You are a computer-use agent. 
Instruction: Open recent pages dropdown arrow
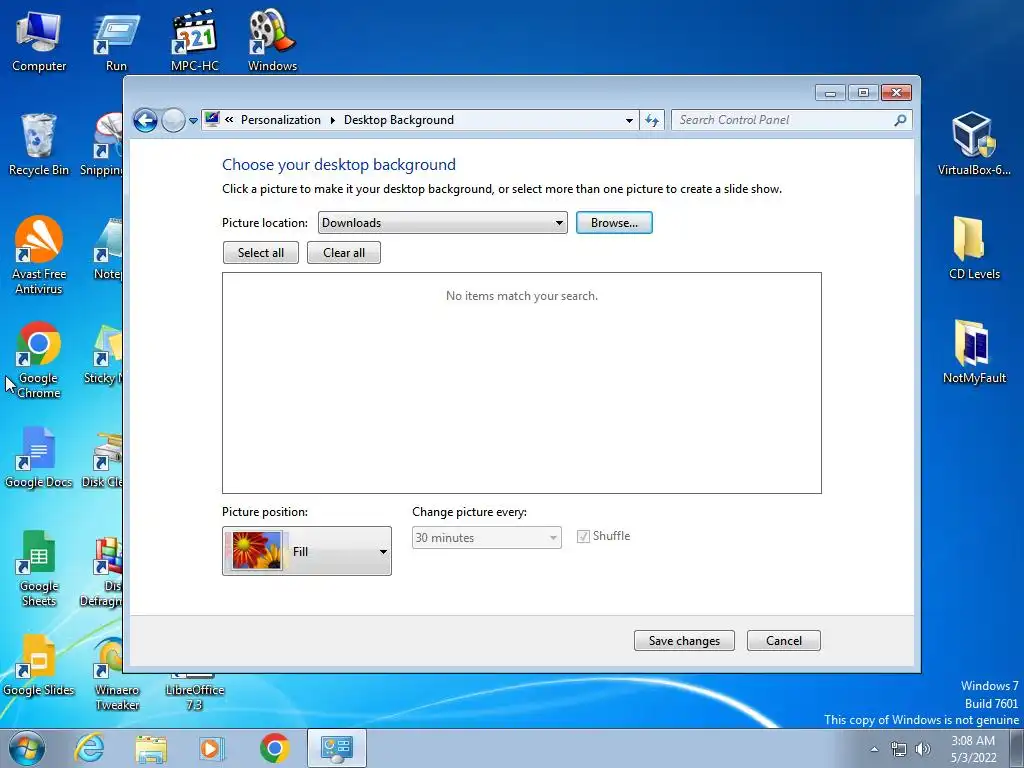193,121
